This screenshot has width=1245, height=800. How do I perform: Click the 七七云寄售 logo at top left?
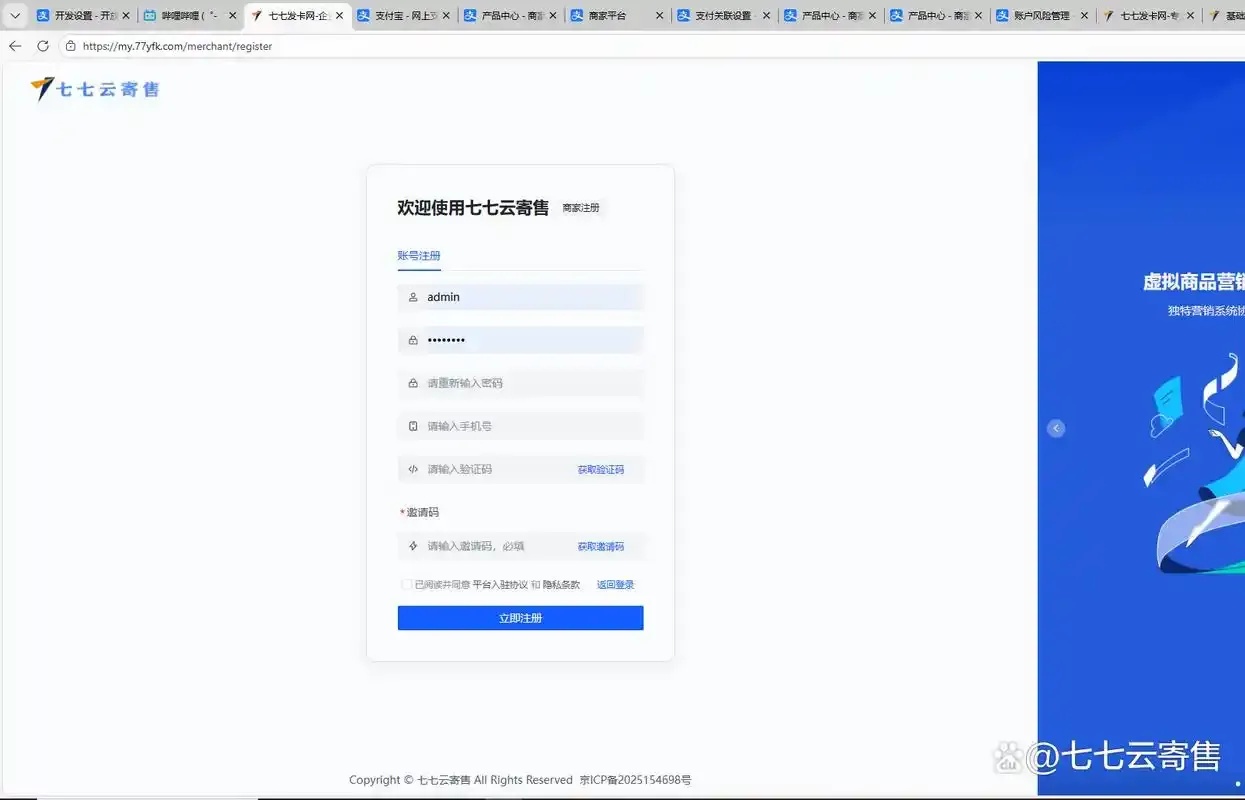[x=95, y=89]
